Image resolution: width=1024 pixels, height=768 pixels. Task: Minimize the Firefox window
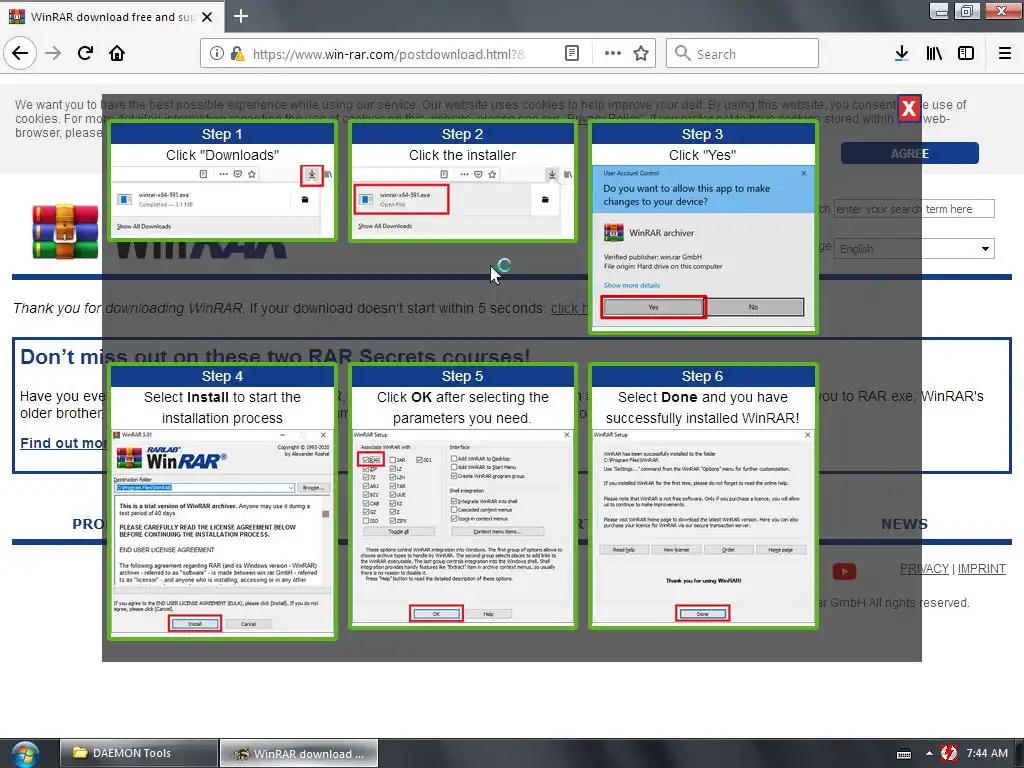[939, 10]
